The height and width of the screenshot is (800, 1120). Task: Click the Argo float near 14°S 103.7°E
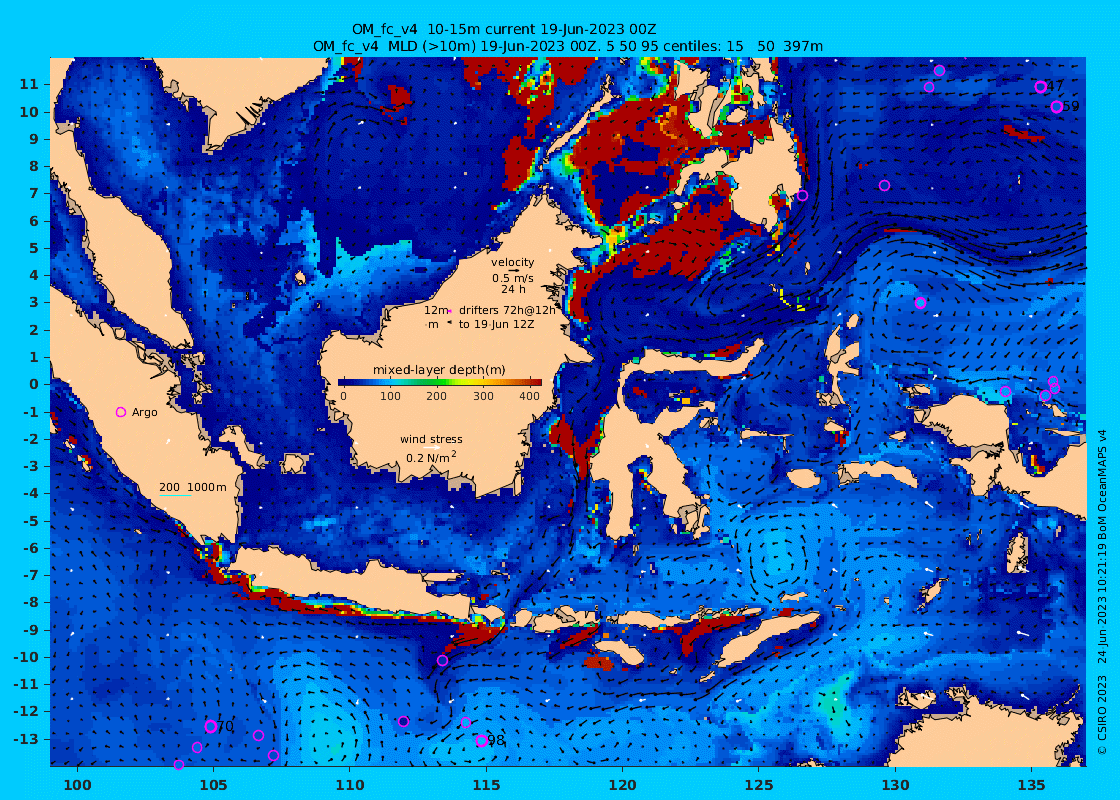(x=179, y=765)
